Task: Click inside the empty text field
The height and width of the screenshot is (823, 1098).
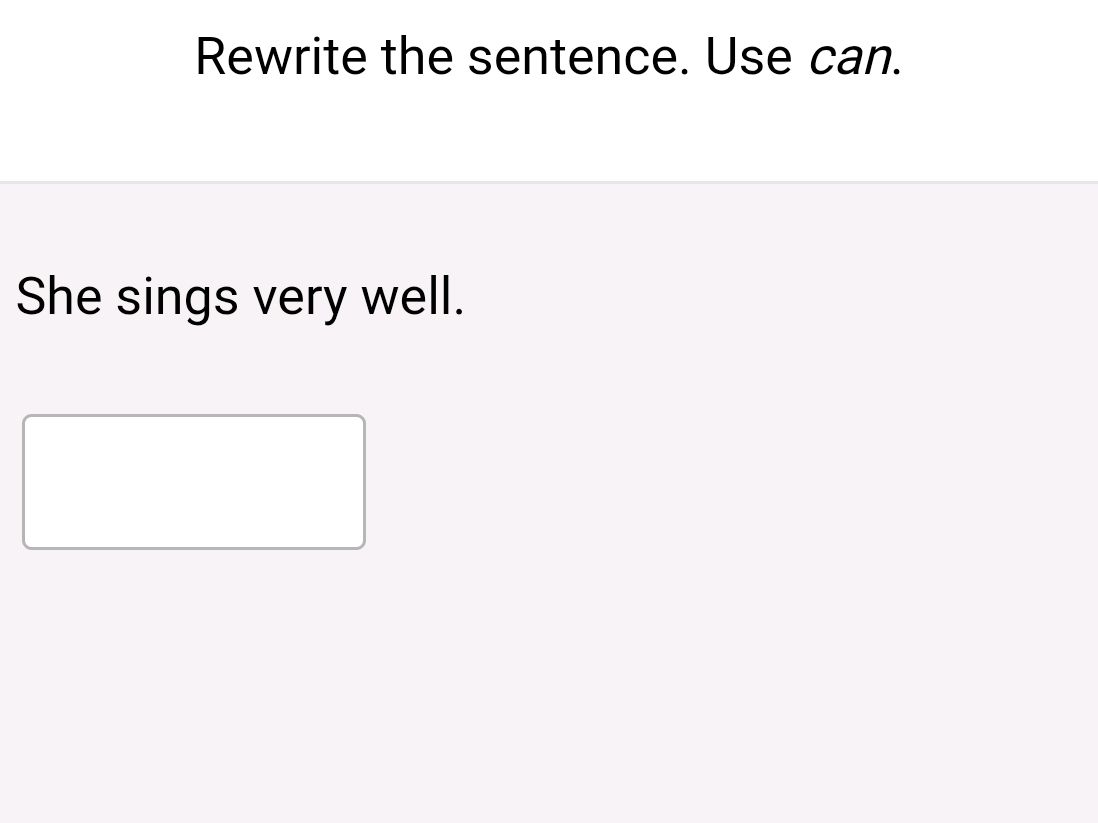Action: click(193, 481)
